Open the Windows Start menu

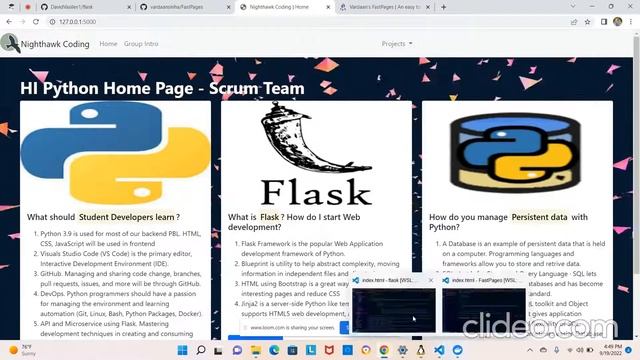[182, 350]
